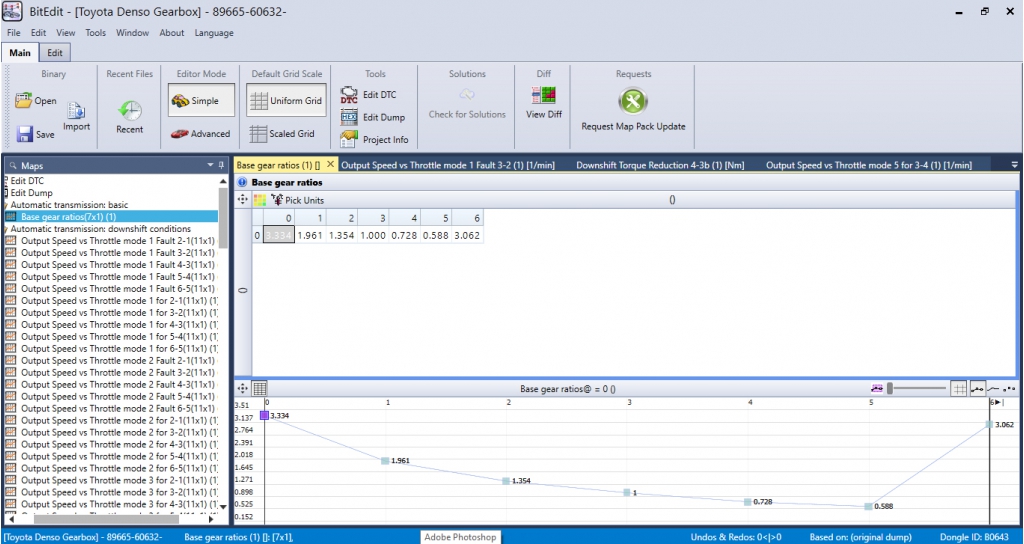
Task: Select table cell with value 1.000
Action: tap(373, 235)
